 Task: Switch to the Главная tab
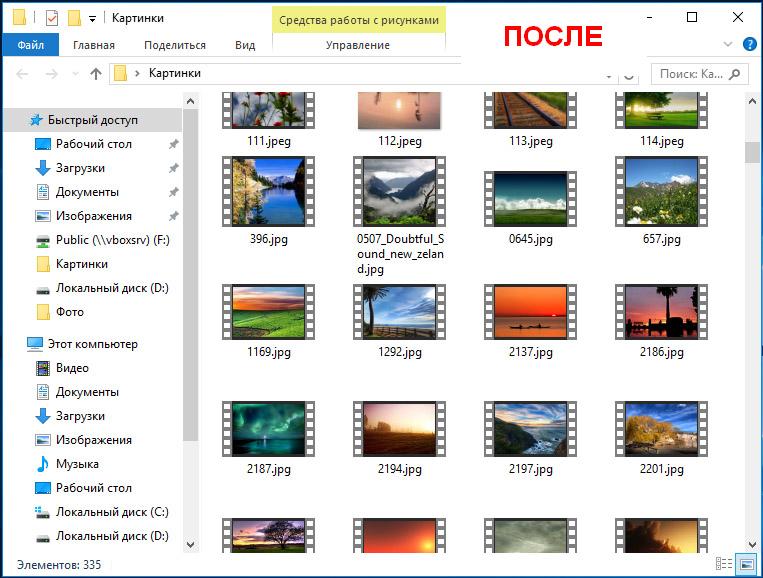(x=94, y=45)
